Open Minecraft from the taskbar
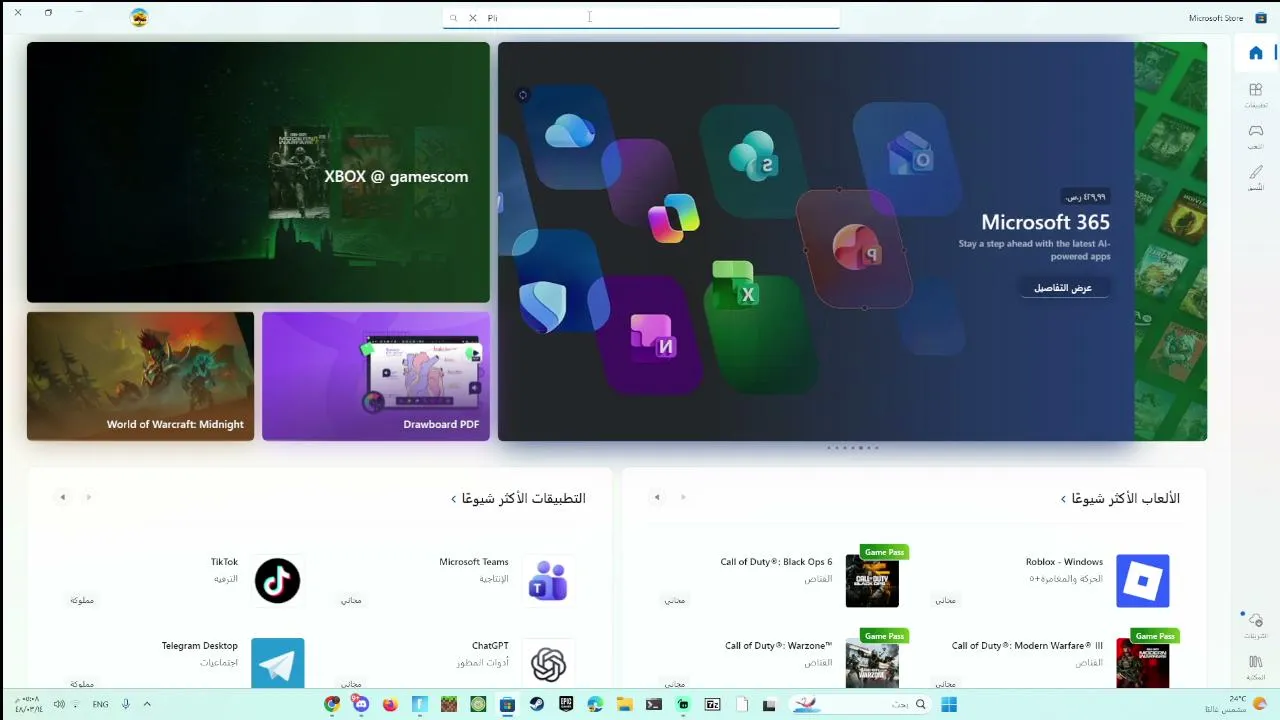This screenshot has height=720, width=1280. tap(449, 704)
